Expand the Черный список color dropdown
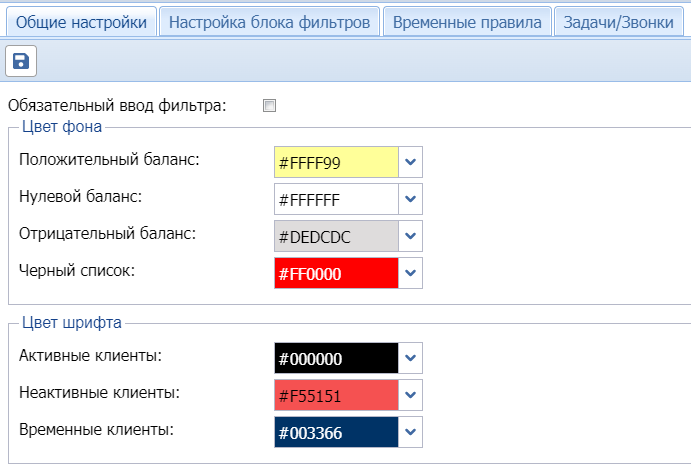The image size is (691, 468). point(410,273)
